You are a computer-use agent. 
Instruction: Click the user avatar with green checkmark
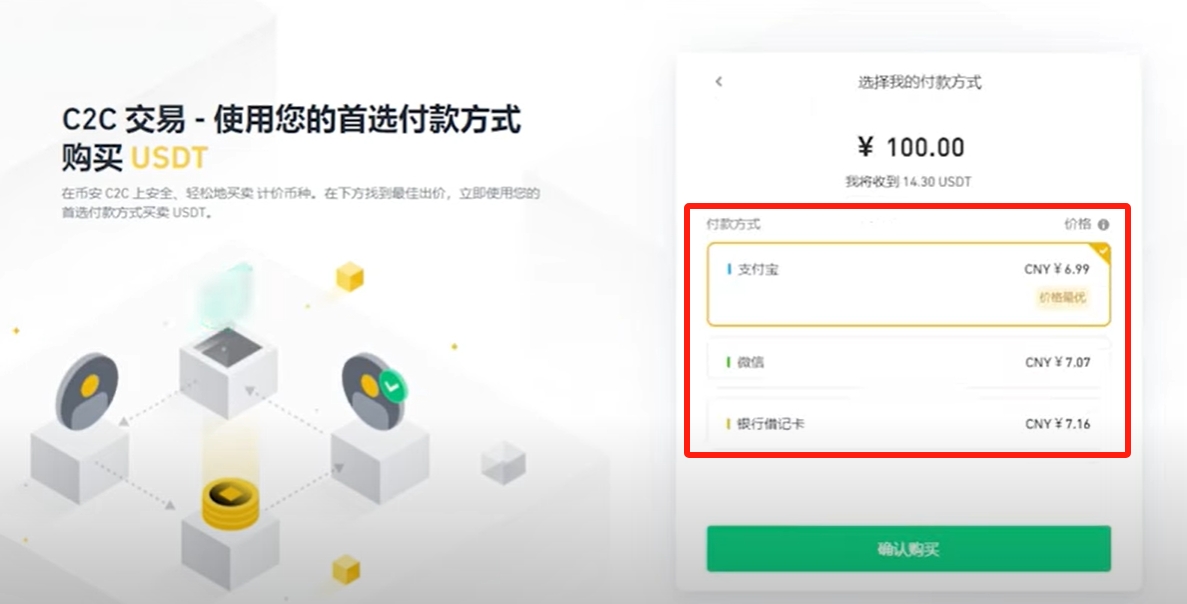(374, 391)
